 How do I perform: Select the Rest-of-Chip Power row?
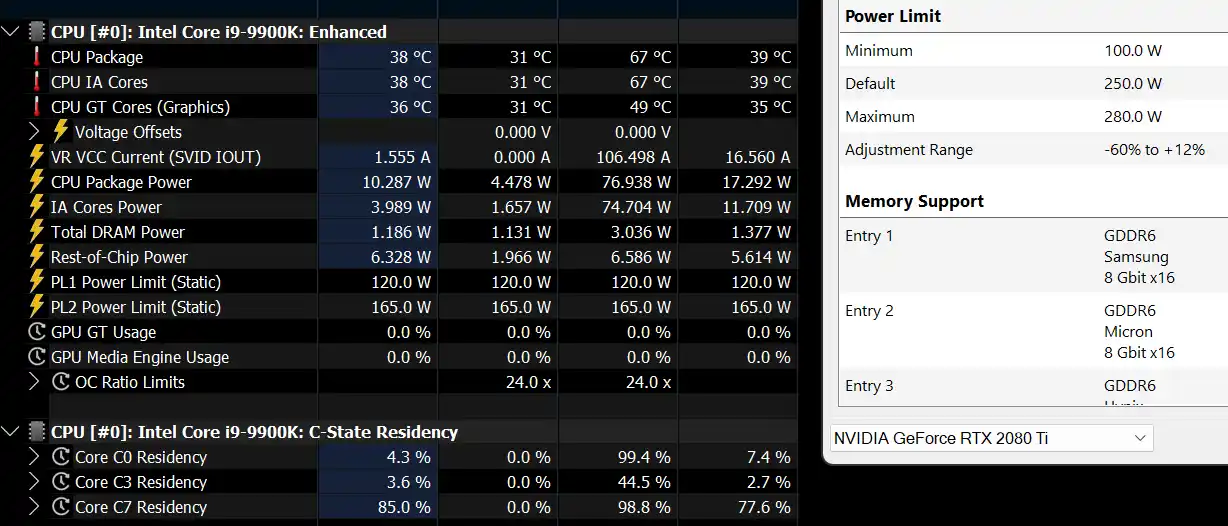[119, 257]
